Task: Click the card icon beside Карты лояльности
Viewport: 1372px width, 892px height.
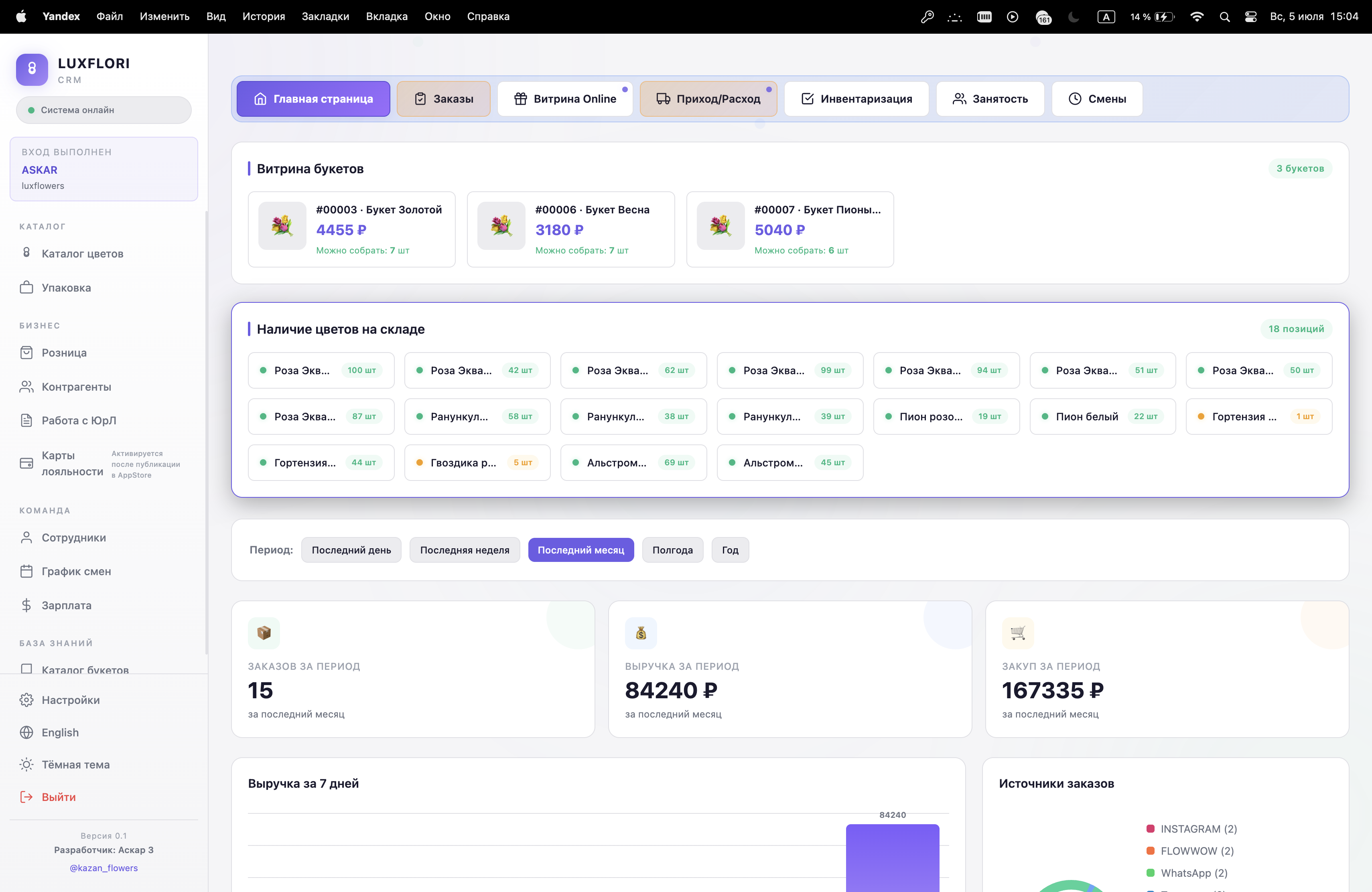Action: (26, 463)
